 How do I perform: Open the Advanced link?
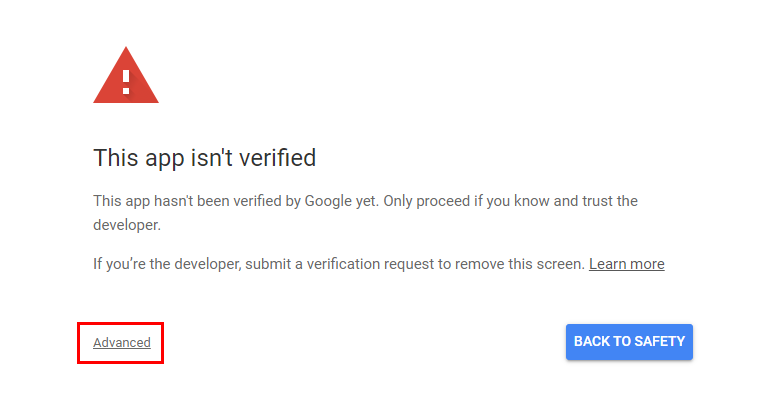pyautogui.click(x=122, y=342)
